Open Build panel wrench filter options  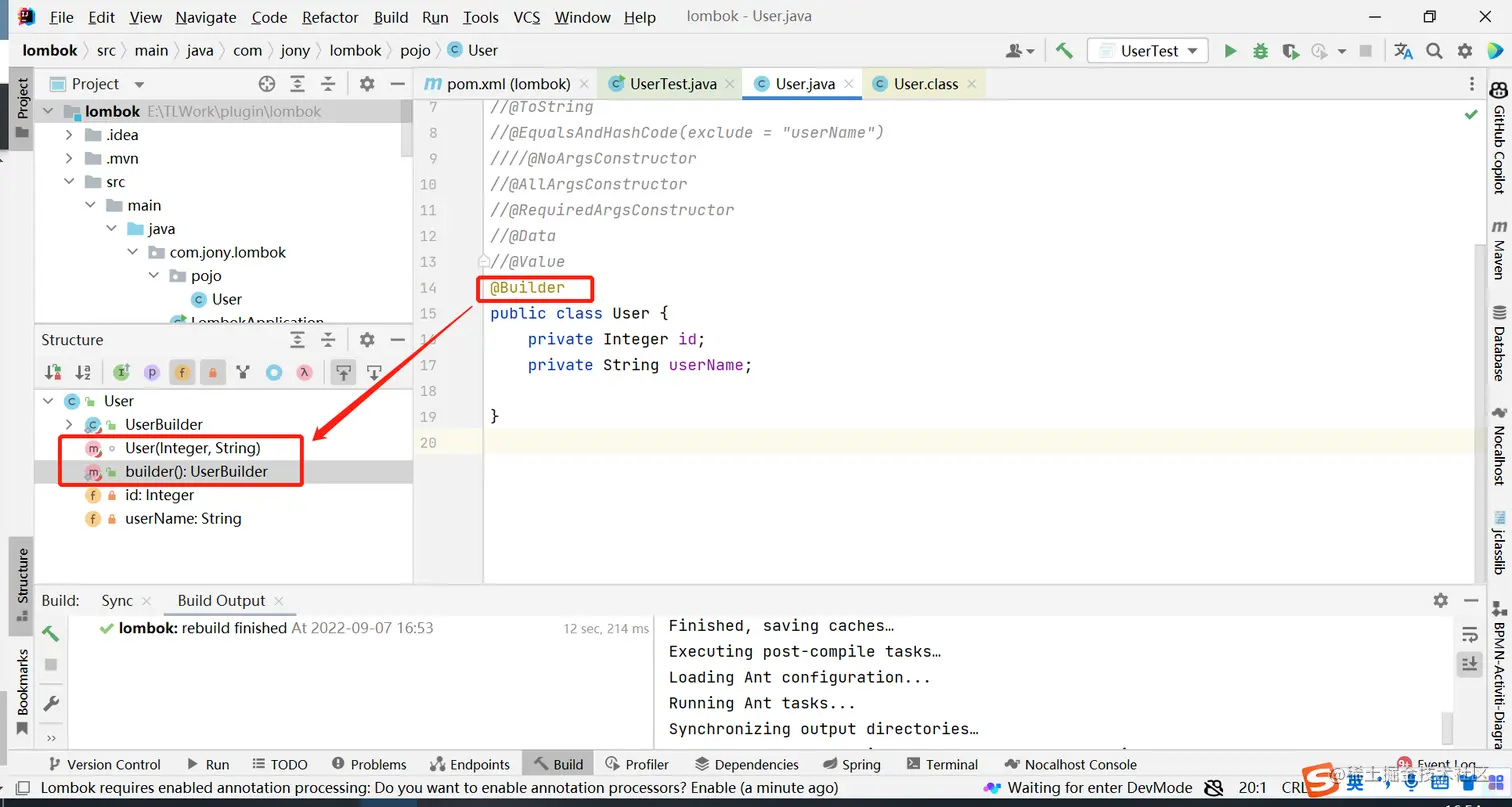pos(51,704)
